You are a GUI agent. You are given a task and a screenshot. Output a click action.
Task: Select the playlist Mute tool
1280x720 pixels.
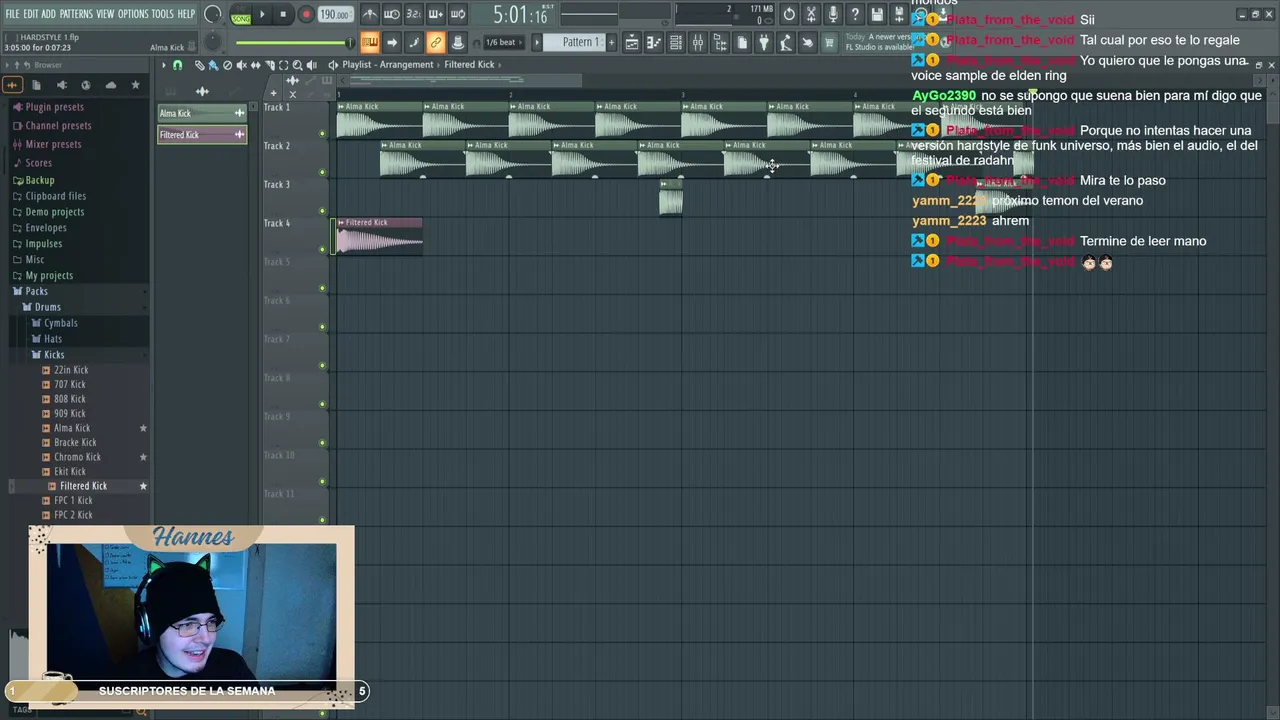coord(241,65)
